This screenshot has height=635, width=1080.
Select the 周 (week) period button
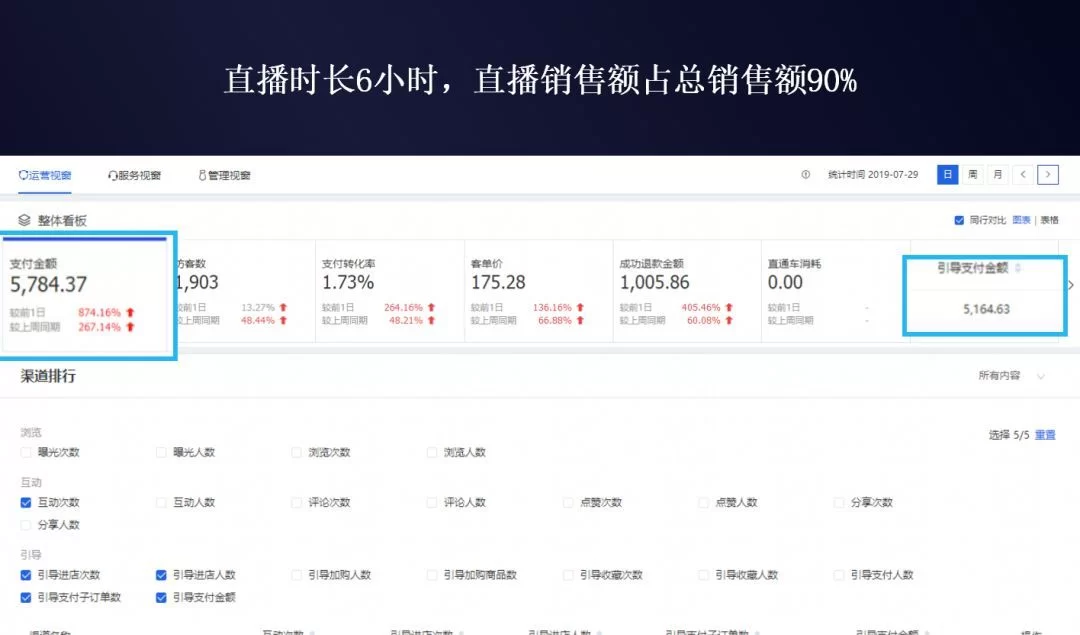(x=972, y=175)
